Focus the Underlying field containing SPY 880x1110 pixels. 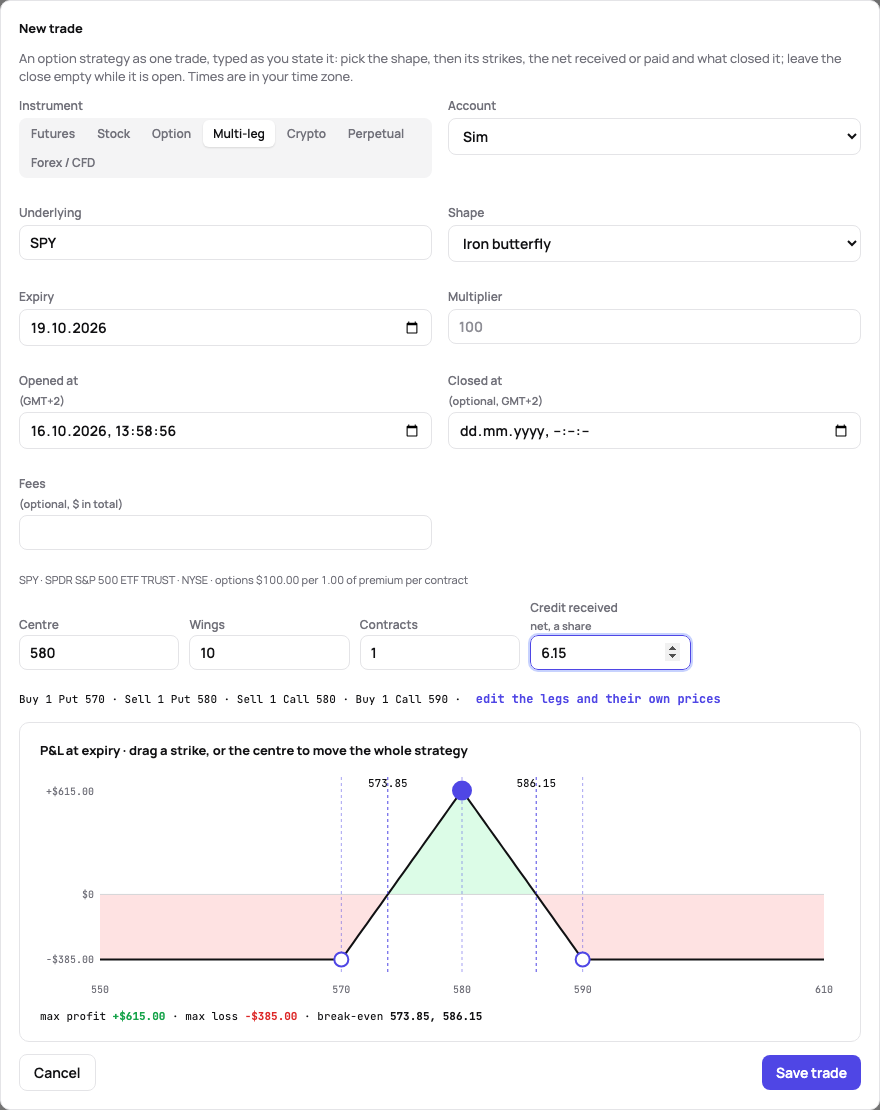[x=225, y=243]
